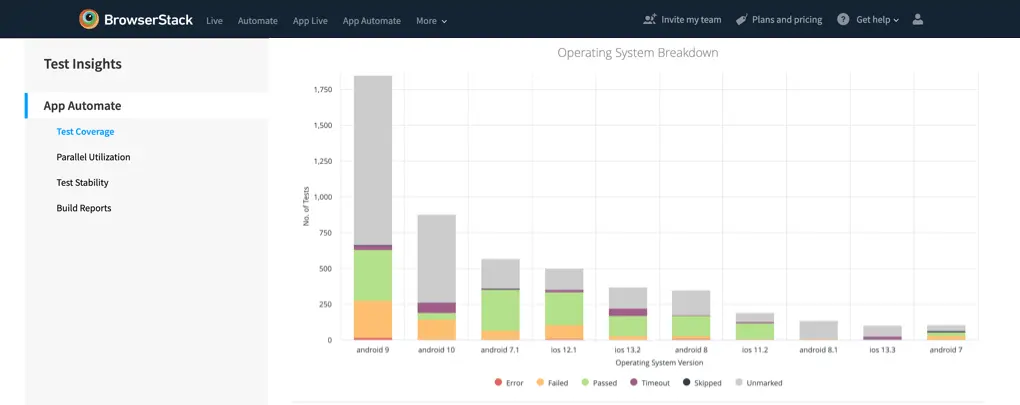
Task: Click the Operating System Breakdown chart title
Action: click(x=638, y=53)
